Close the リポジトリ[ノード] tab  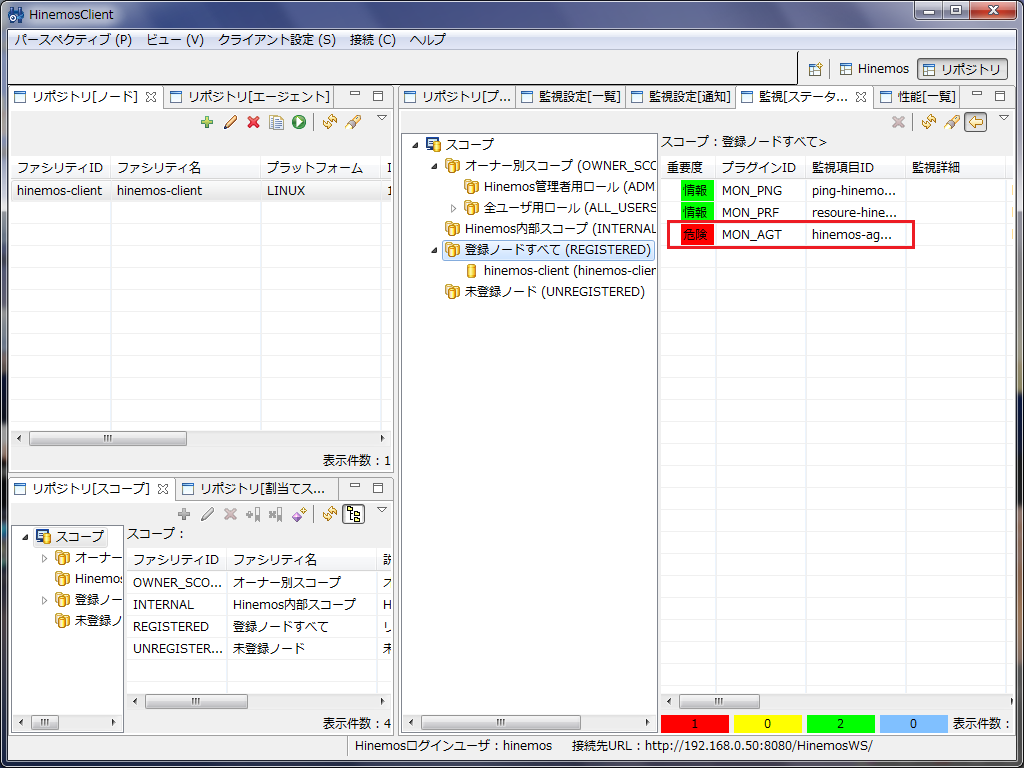(x=151, y=97)
